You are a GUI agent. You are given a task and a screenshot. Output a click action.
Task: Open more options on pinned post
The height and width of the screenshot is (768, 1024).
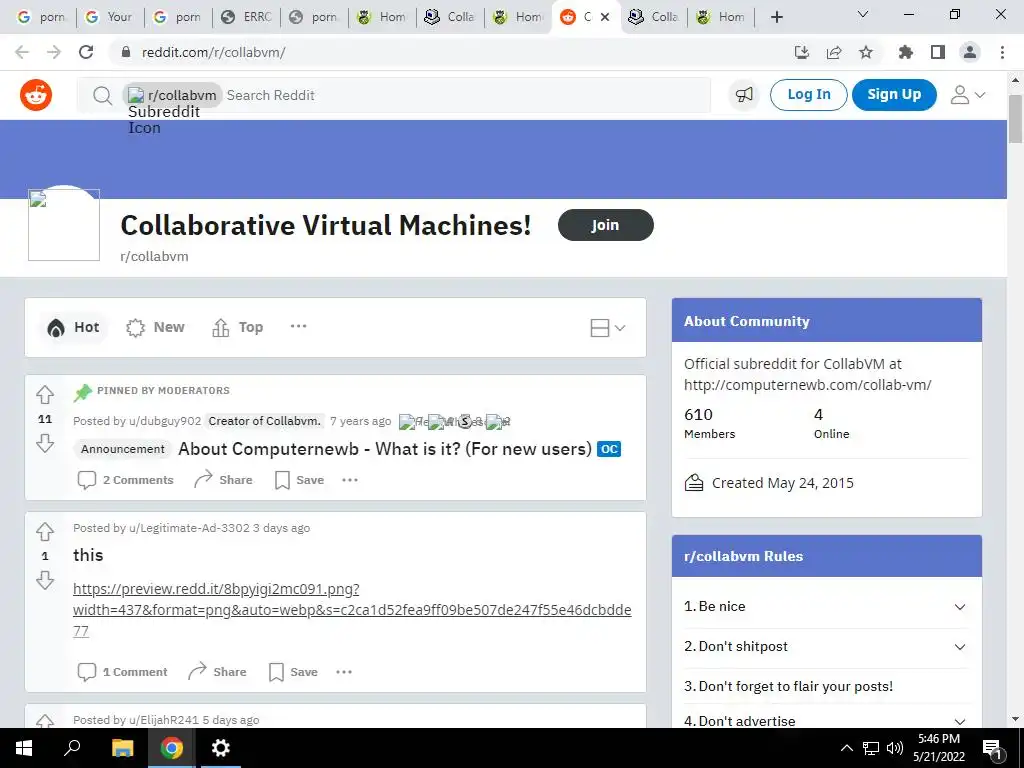[x=350, y=480]
